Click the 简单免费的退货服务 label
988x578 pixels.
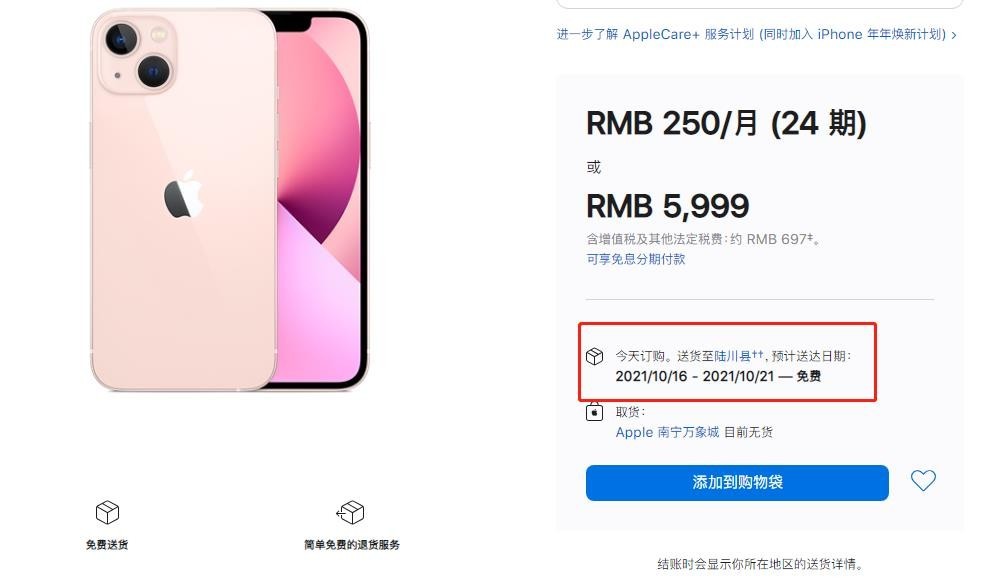352,545
